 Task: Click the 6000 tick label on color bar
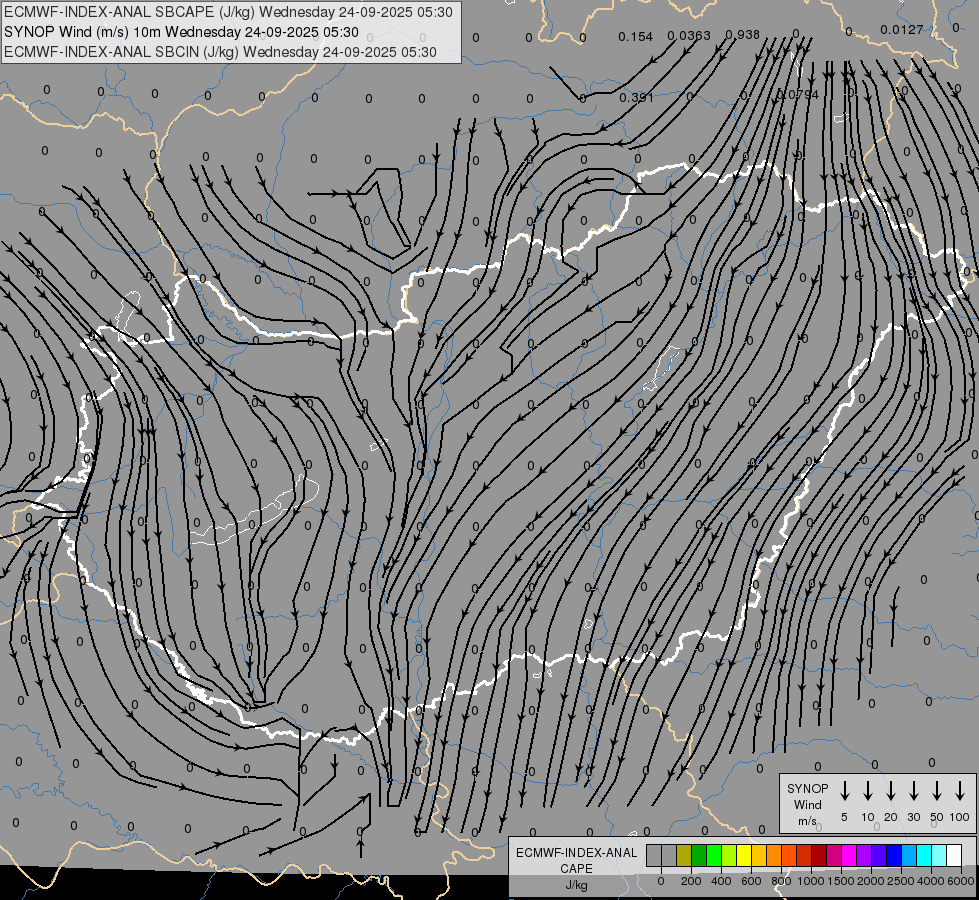[961, 881]
